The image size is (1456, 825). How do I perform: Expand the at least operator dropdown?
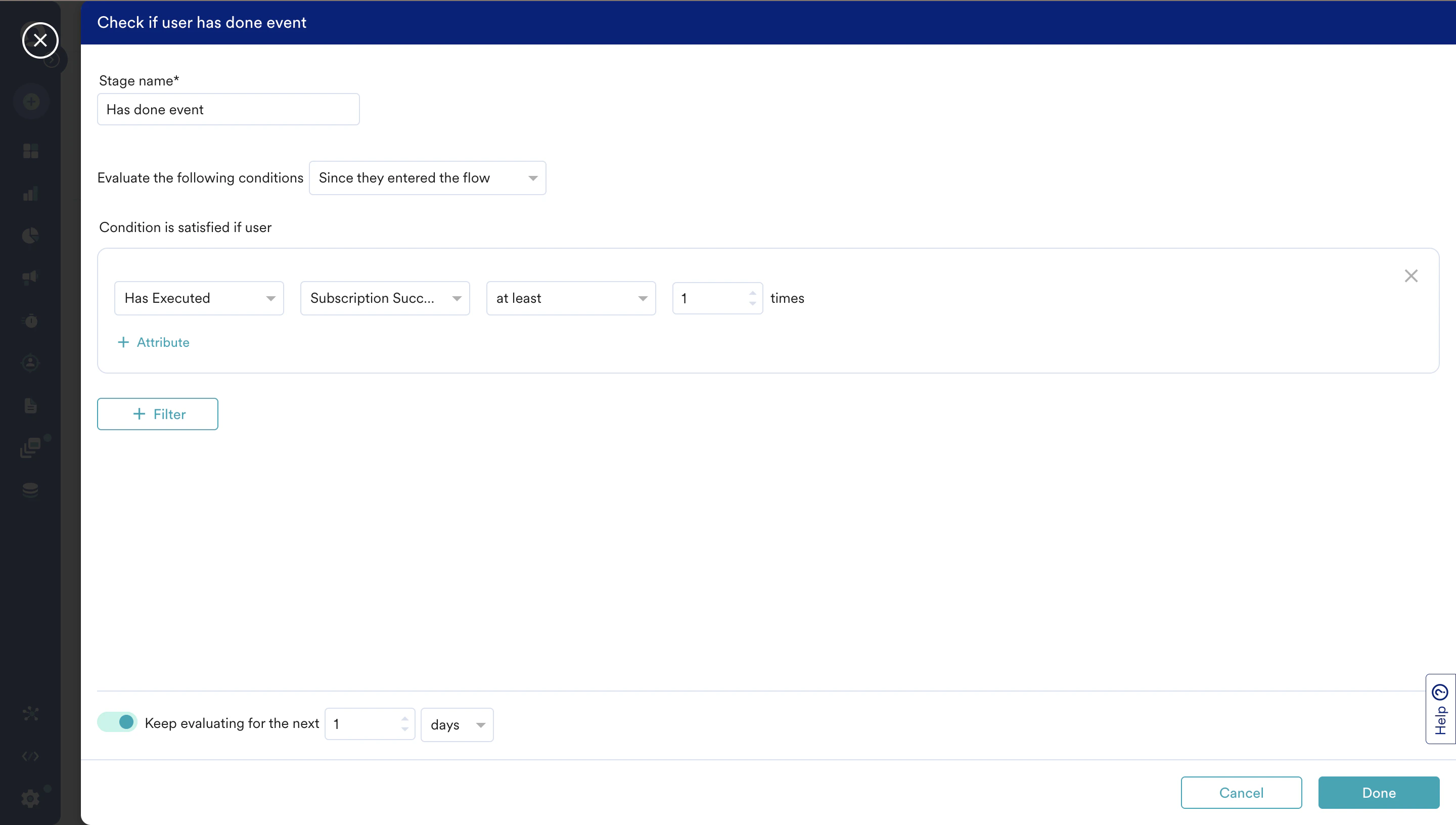[570, 298]
